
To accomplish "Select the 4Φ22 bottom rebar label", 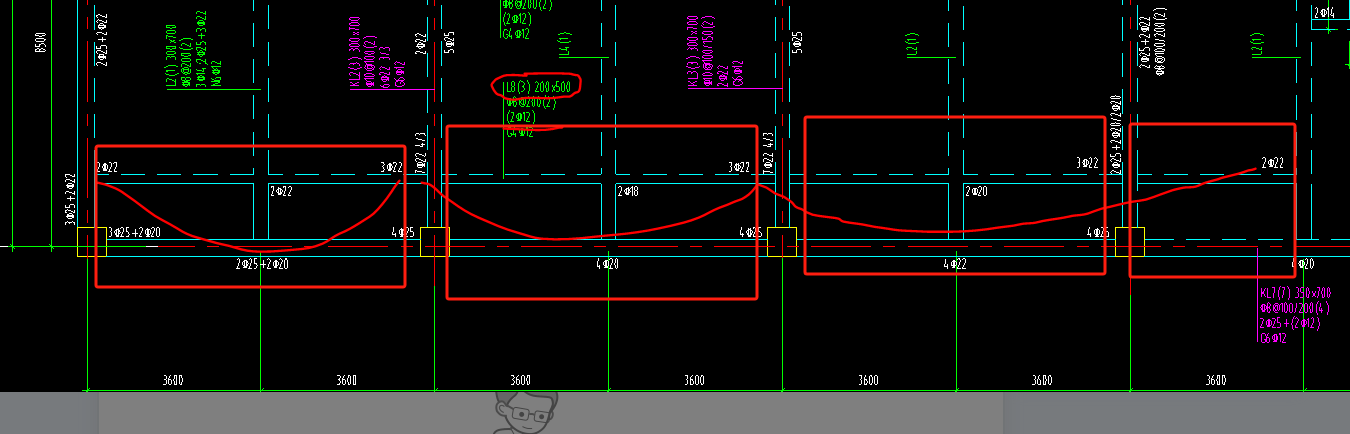I will coord(955,264).
